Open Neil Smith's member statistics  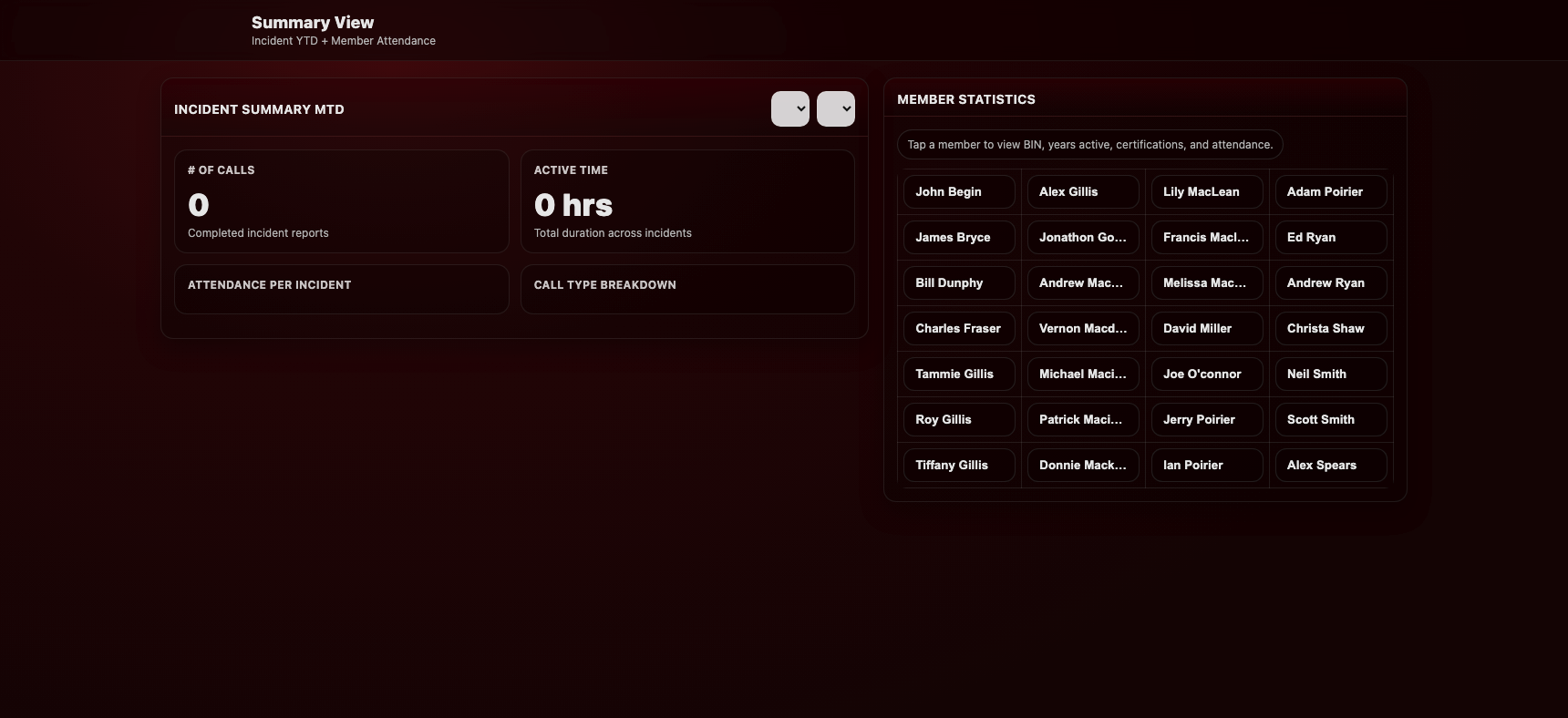click(x=1330, y=374)
